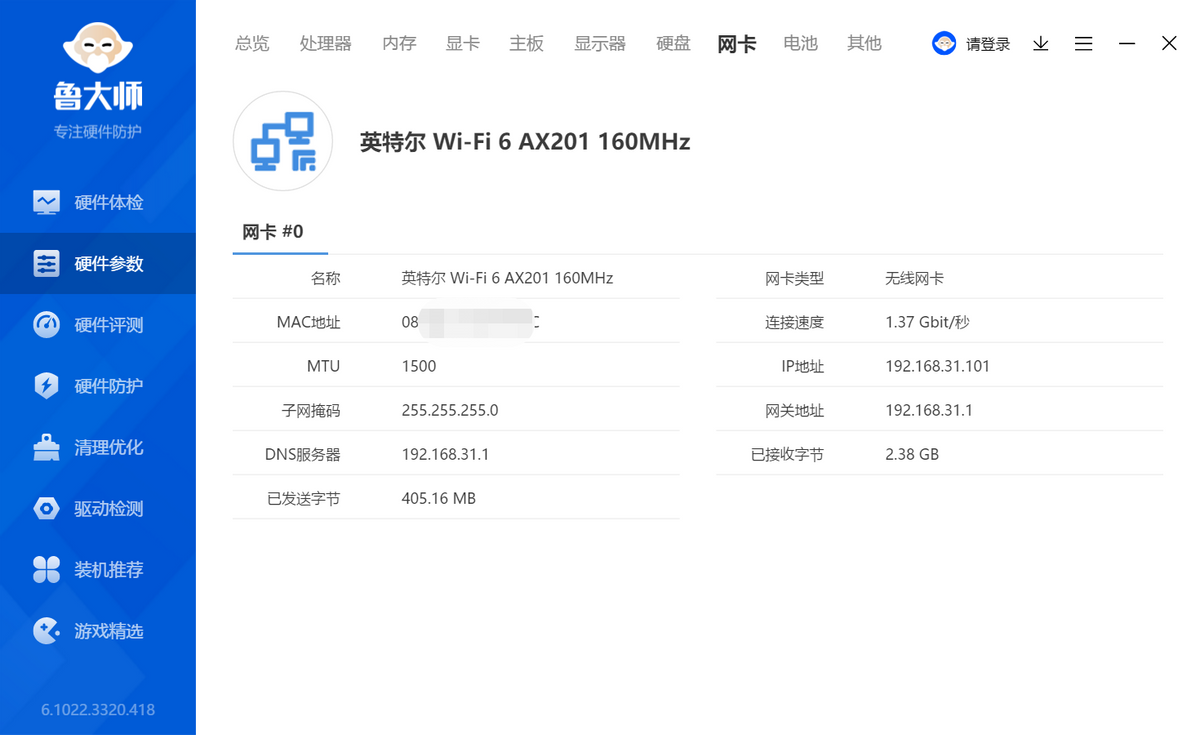This screenshot has height=735, width=1200.
Task: Open 装机推荐 four-leaf icon
Action: [46, 570]
